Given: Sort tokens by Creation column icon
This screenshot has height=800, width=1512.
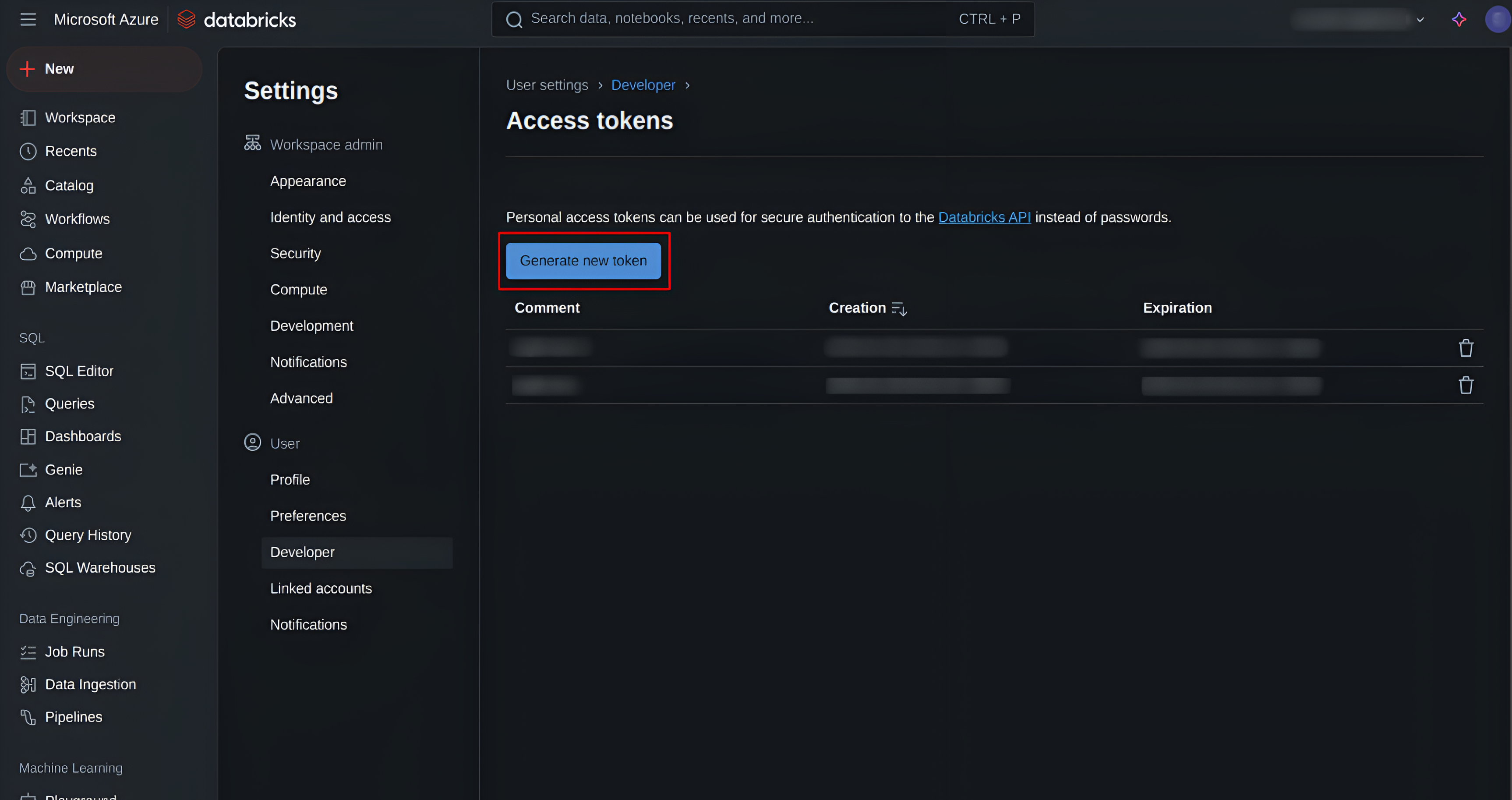Looking at the screenshot, I should point(899,308).
